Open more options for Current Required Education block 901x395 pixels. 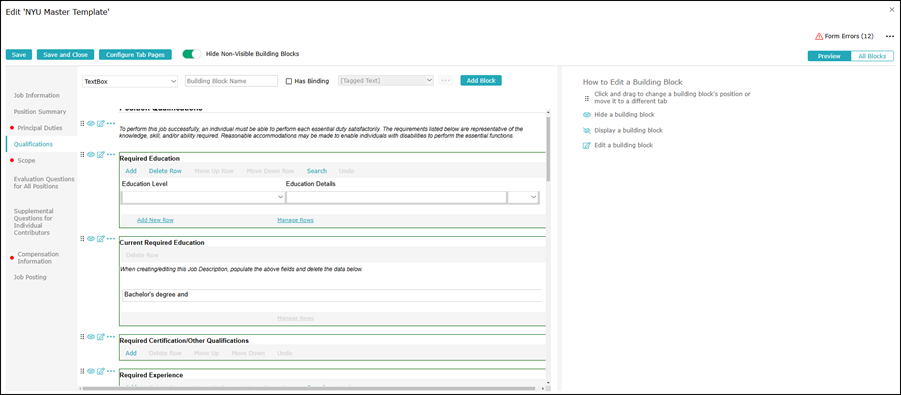pos(111,238)
